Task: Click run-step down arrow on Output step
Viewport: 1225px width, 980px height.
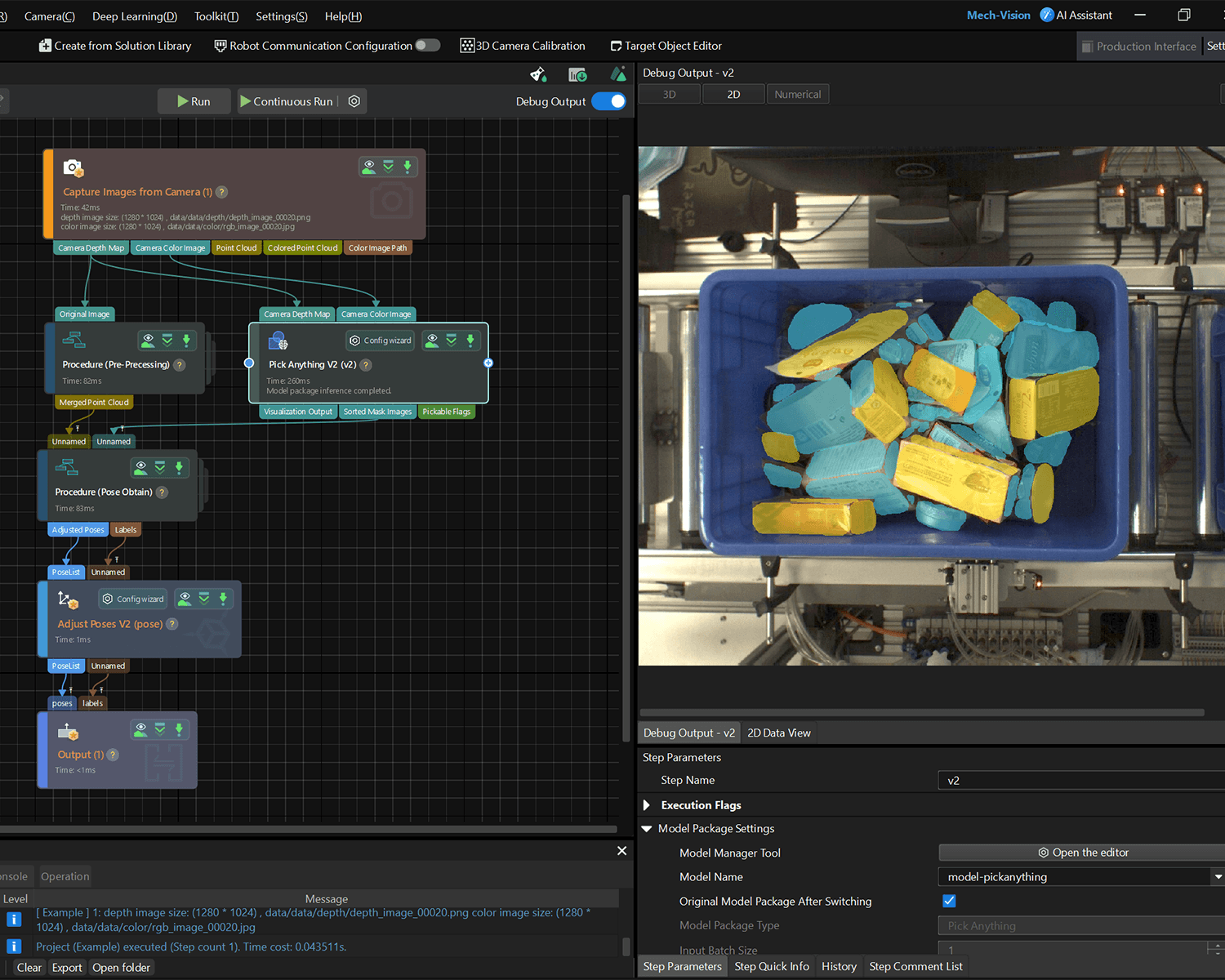Action: [179, 728]
